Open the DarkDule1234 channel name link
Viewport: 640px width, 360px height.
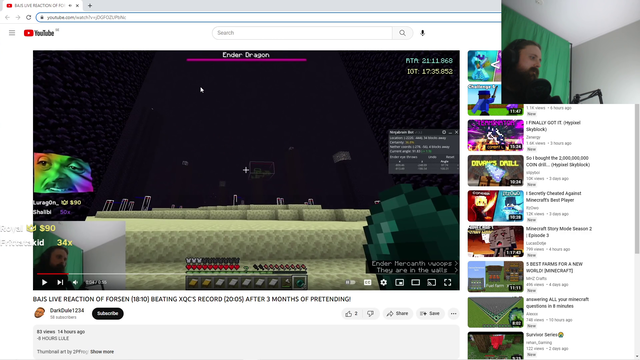coord(67,311)
